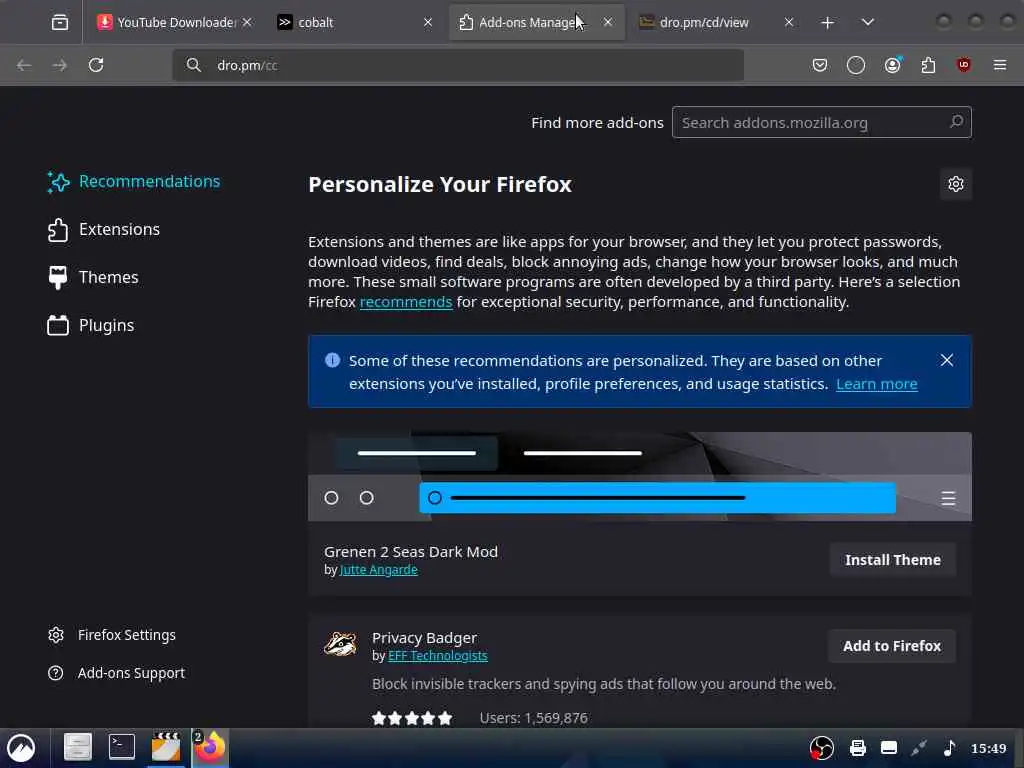Click the Users: 1,569,876 count
1024x768 pixels.
coord(534,718)
